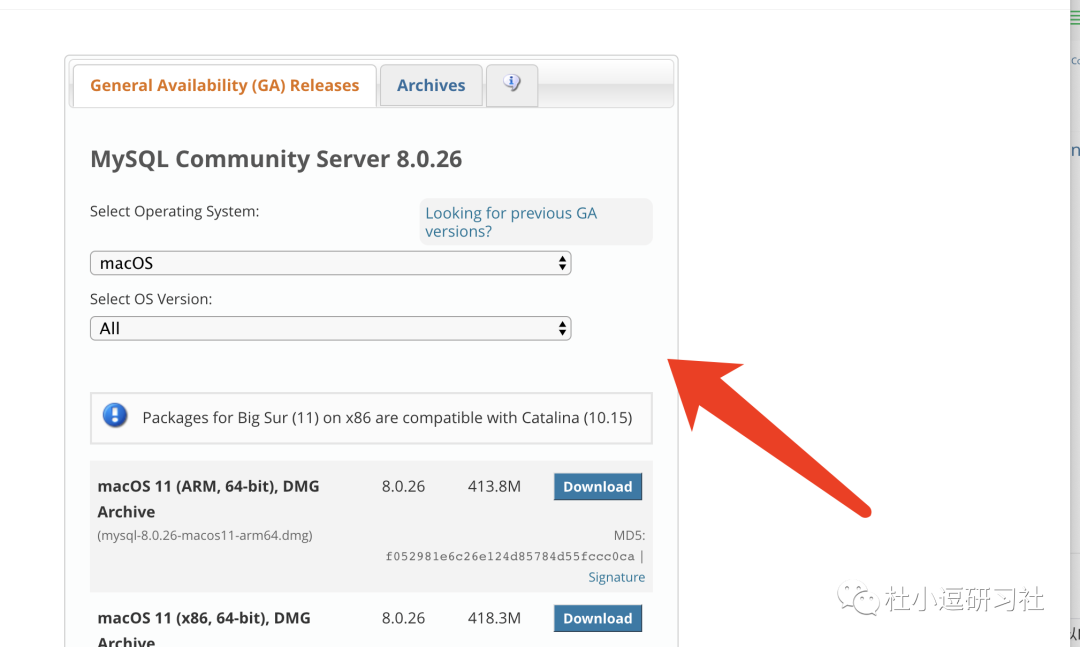1080x647 pixels.
Task: Switch to the Archives tab
Action: (431, 85)
